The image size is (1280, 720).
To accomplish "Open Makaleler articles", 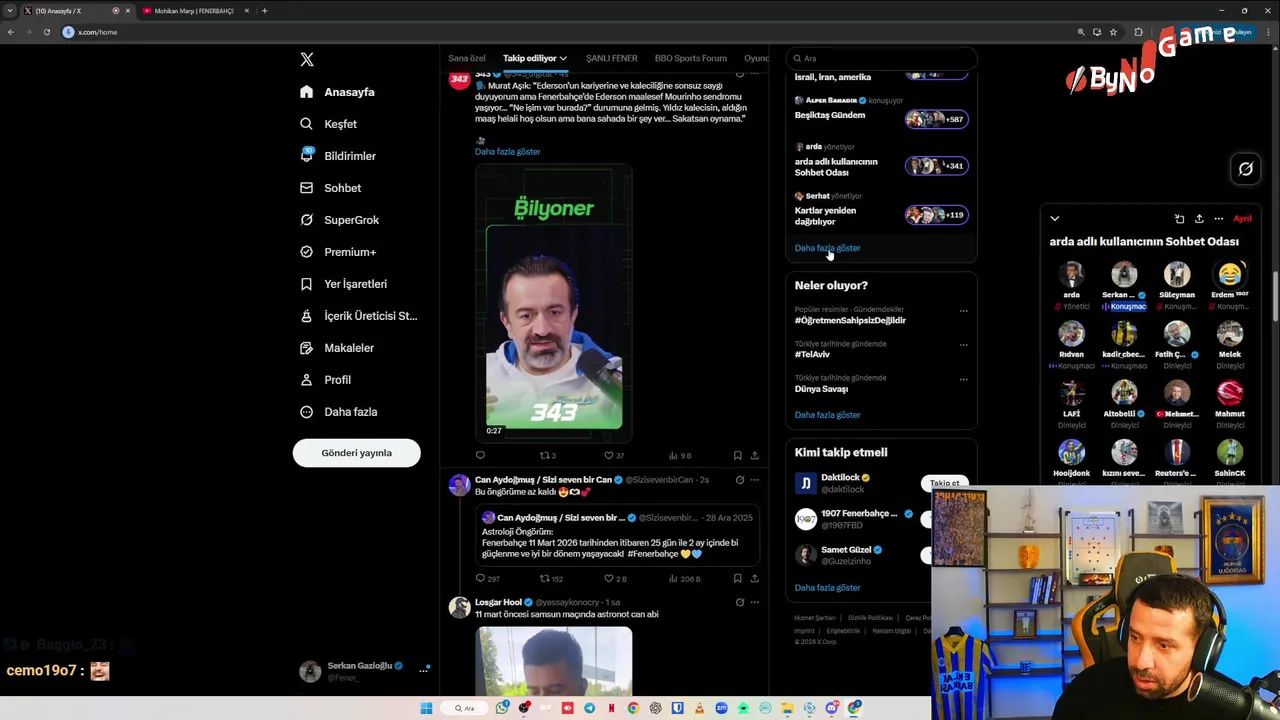I will [336, 348].
